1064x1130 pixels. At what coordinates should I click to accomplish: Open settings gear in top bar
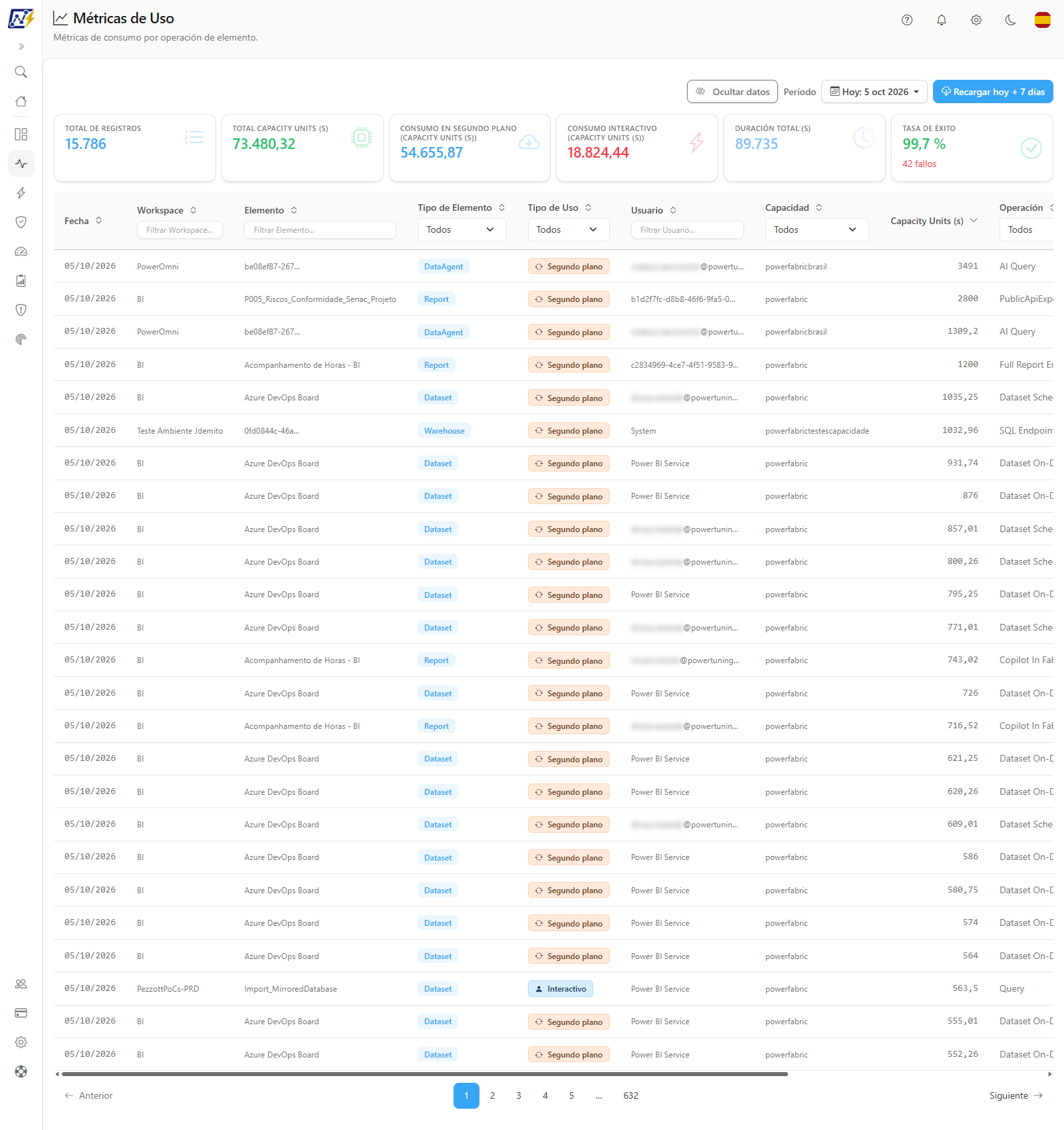(976, 20)
